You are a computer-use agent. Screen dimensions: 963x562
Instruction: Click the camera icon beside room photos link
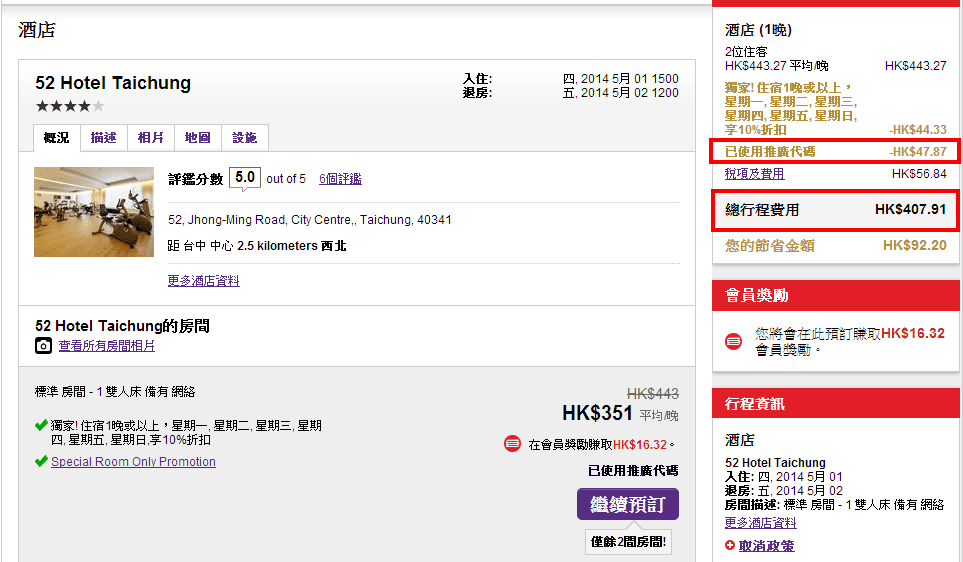click(x=43, y=346)
